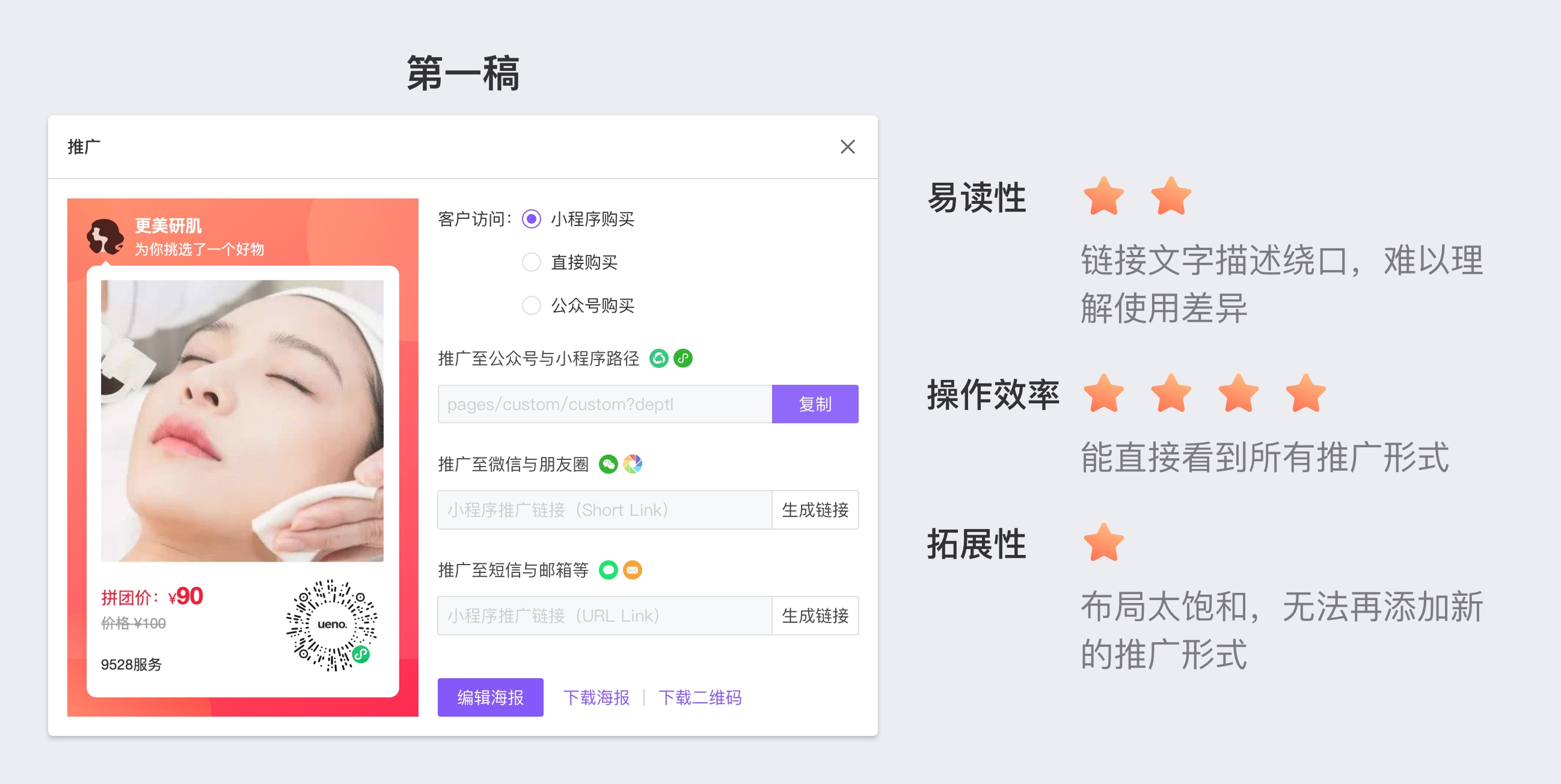The width and height of the screenshot is (1561, 784).
Task: Close the 推广 dialog
Action: pos(847,147)
